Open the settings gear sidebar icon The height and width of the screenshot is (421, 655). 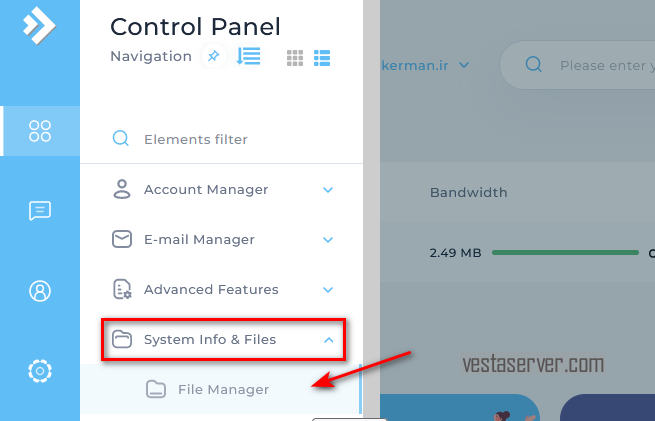(40, 370)
